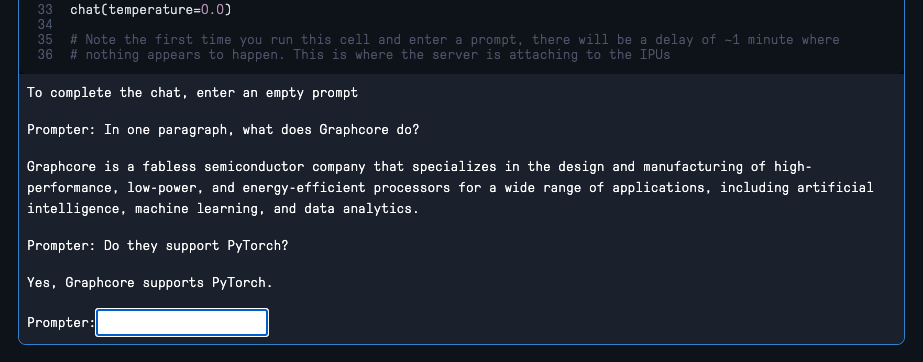The height and width of the screenshot is (362, 923).
Task: Click the 'Do they support PyTorch?' prompt line
Action: pos(158,245)
